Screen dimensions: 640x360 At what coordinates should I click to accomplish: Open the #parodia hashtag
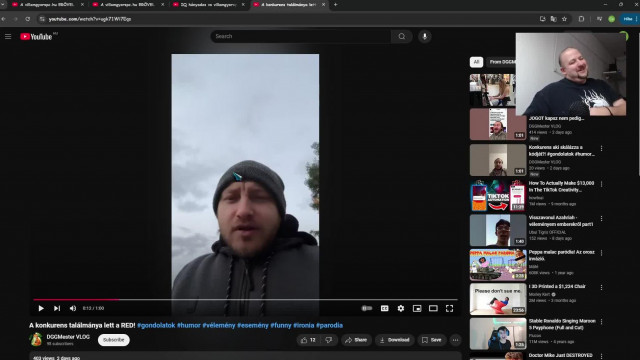tap(329, 325)
